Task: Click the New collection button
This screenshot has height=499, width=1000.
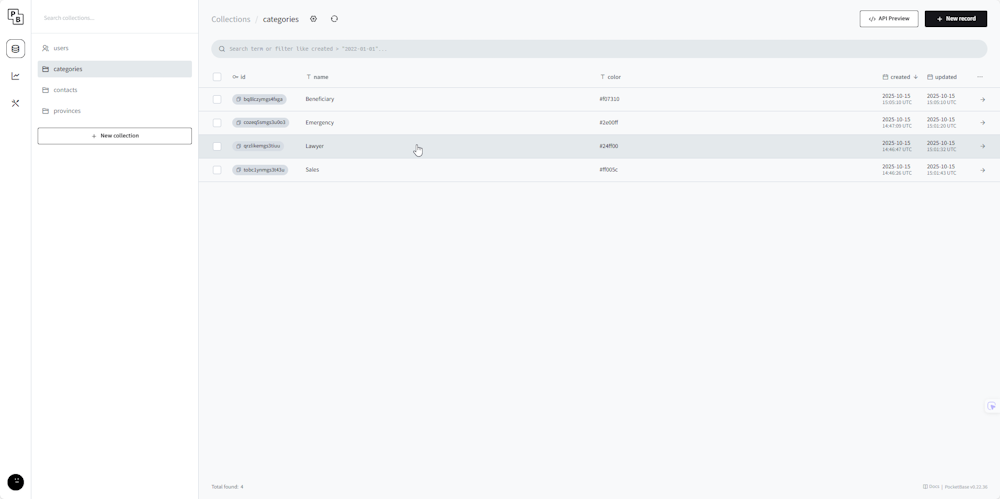Action: (115, 136)
